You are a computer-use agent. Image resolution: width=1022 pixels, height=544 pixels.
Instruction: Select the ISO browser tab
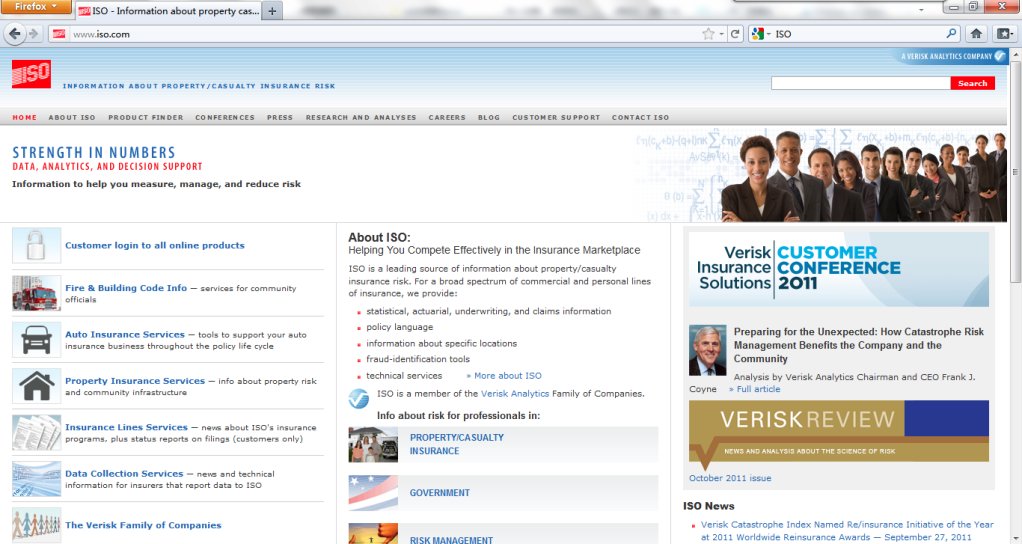169,11
